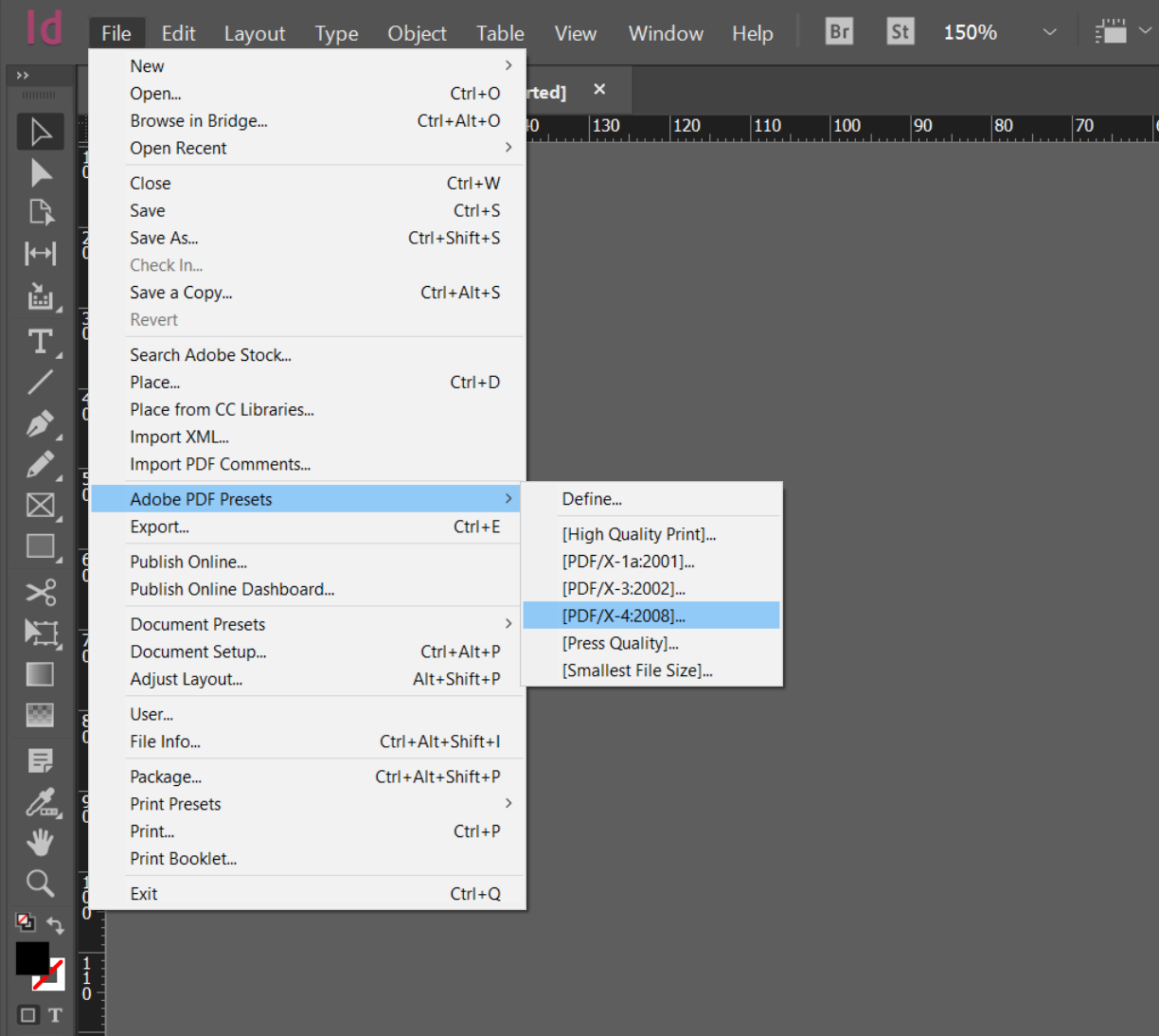1159x1036 pixels.
Task: Click the View Options icon in top bar
Action: click(x=1111, y=32)
